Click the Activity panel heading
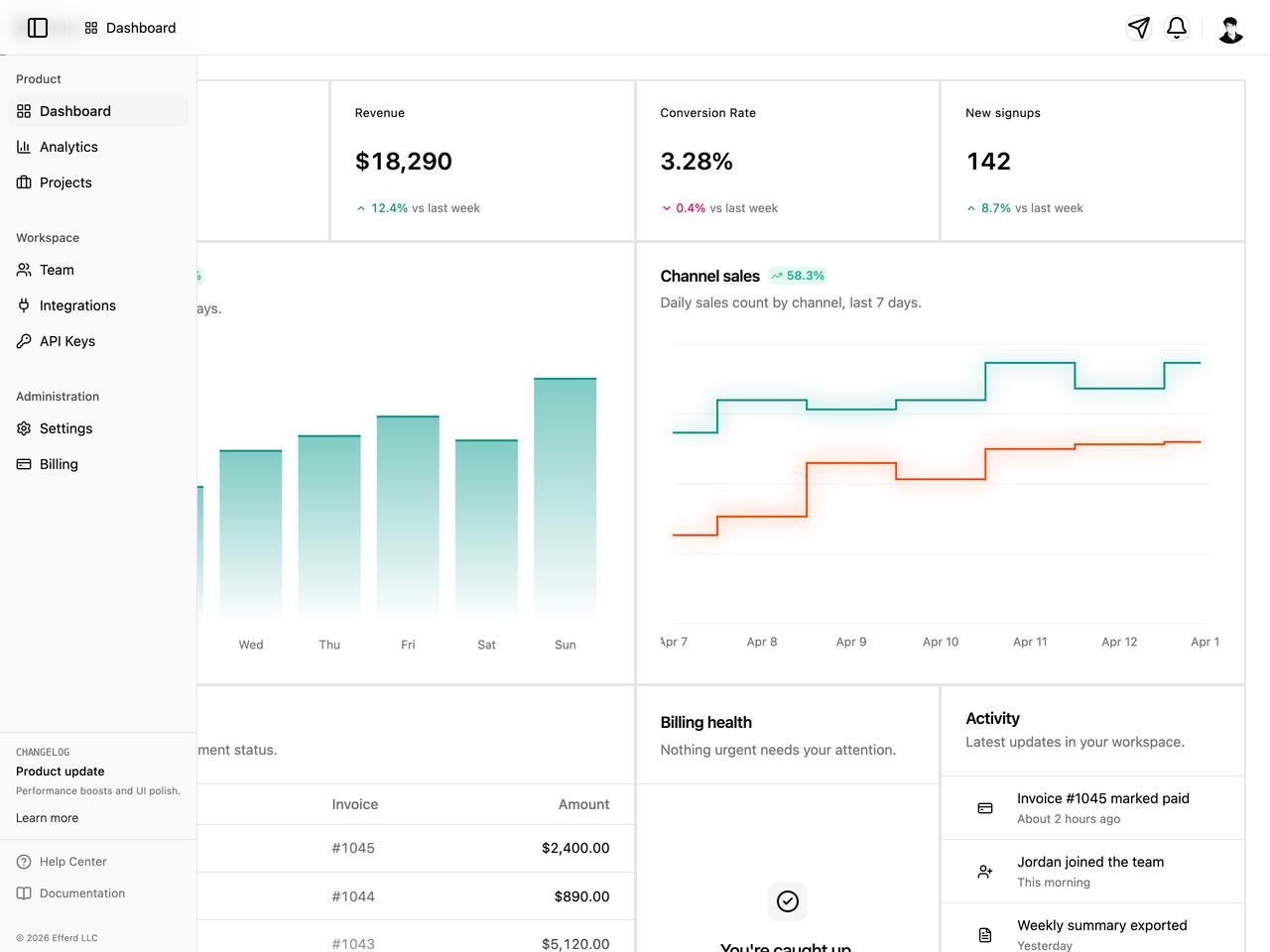Image resolution: width=1270 pixels, height=952 pixels. point(992,718)
